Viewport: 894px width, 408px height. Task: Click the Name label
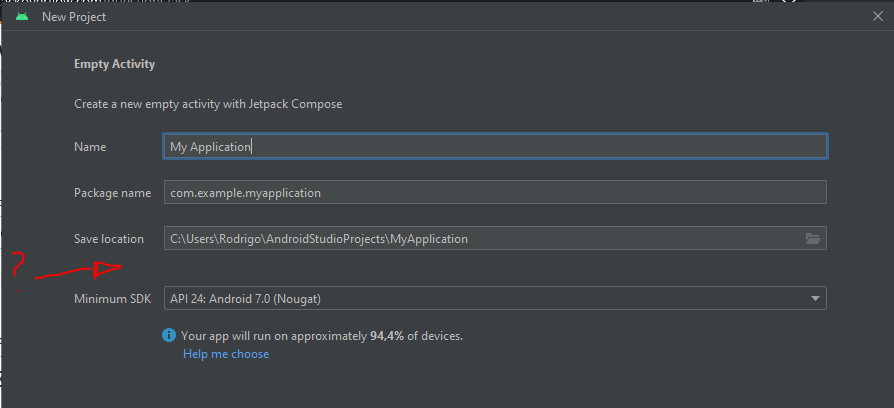coord(90,146)
